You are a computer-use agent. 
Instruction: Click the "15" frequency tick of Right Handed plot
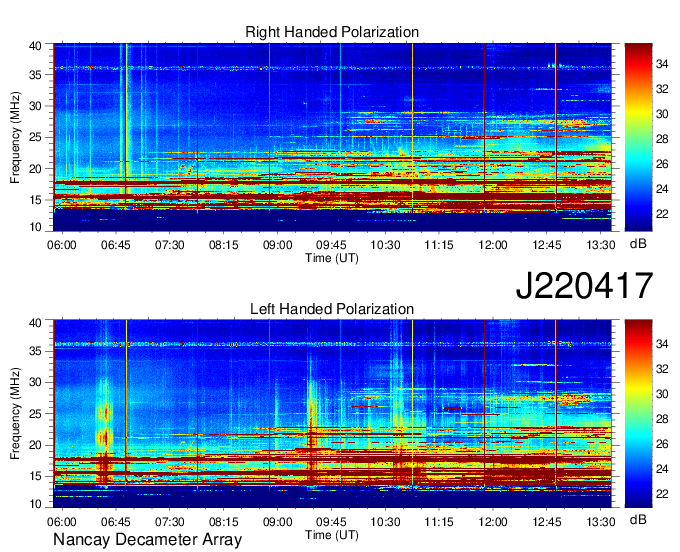[x=35, y=200]
